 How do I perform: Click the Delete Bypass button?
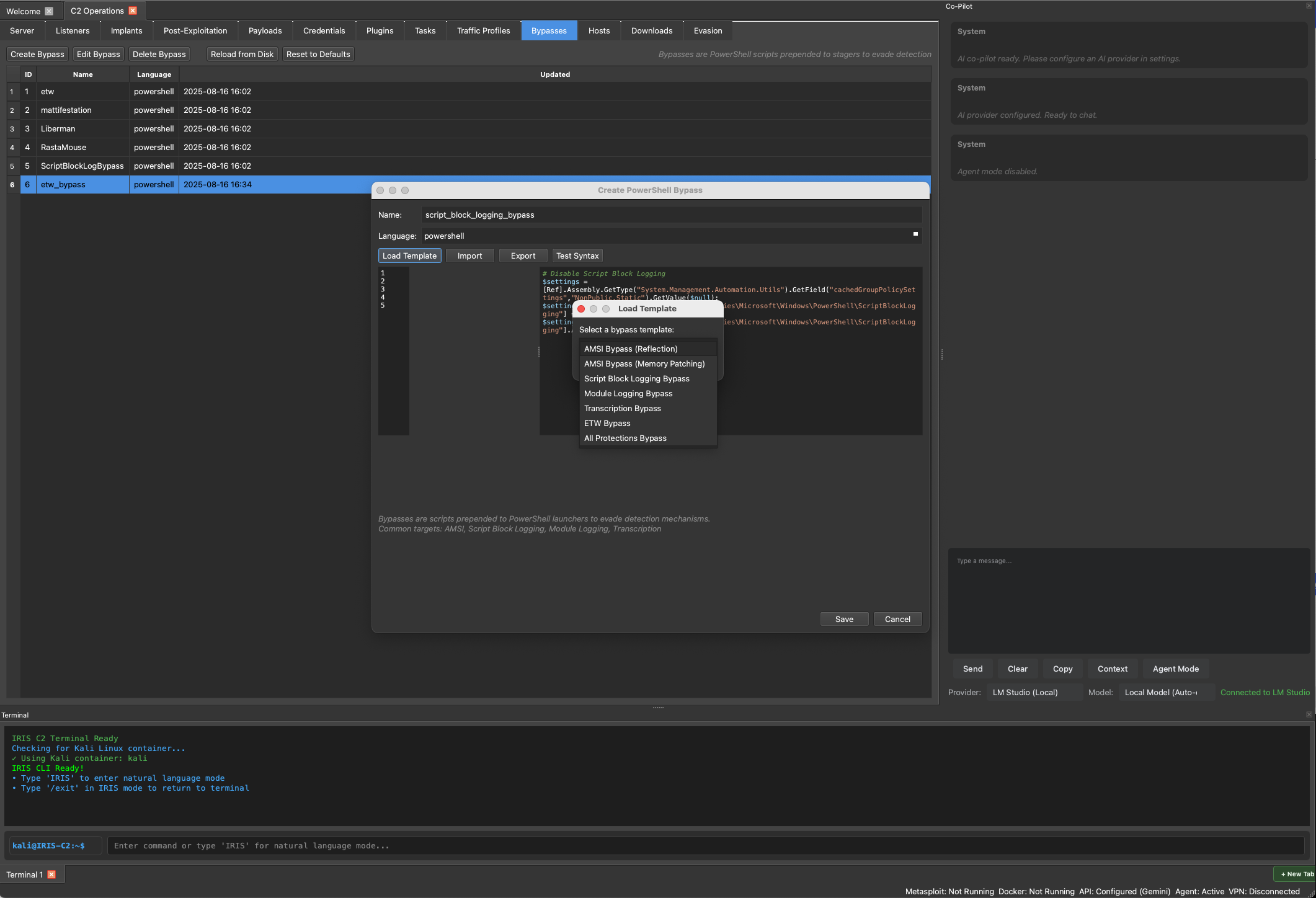pyautogui.click(x=159, y=54)
